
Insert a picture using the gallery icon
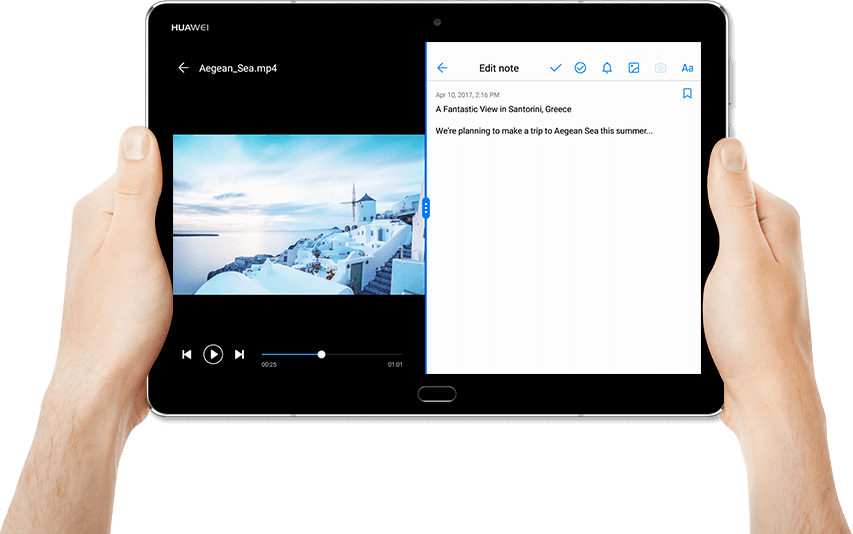(x=633, y=68)
